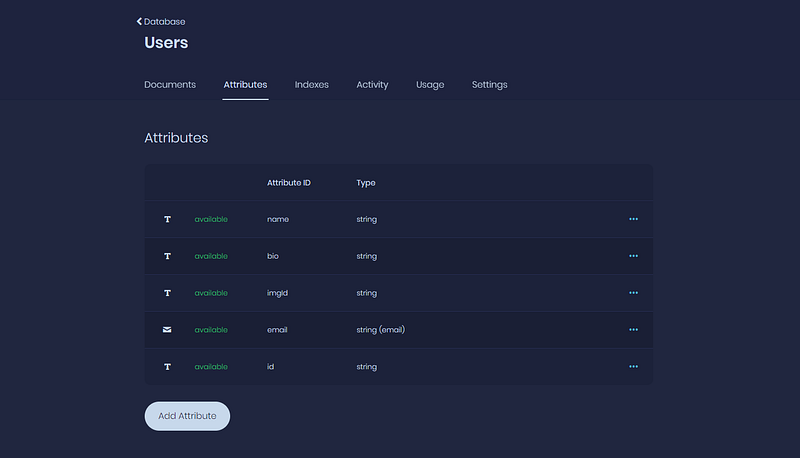The height and width of the screenshot is (458, 800).
Task: Click the Users collection title
Action: click(x=166, y=42)
